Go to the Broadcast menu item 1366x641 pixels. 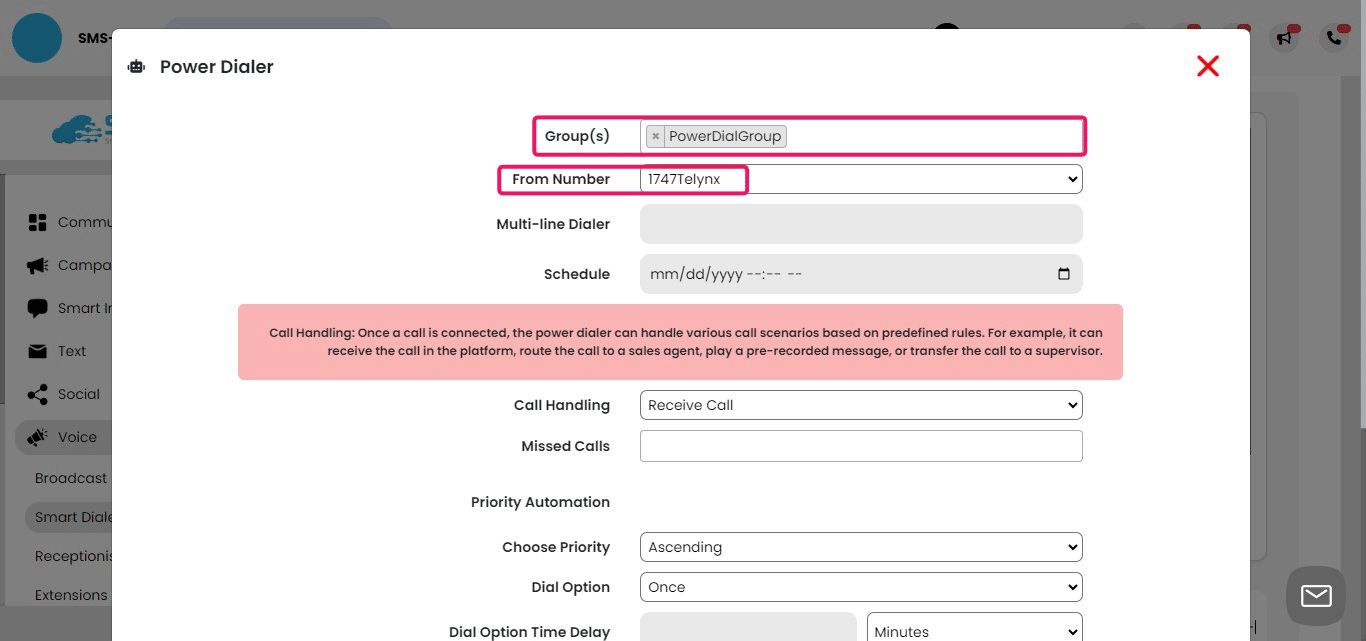[x=71, y=478]
